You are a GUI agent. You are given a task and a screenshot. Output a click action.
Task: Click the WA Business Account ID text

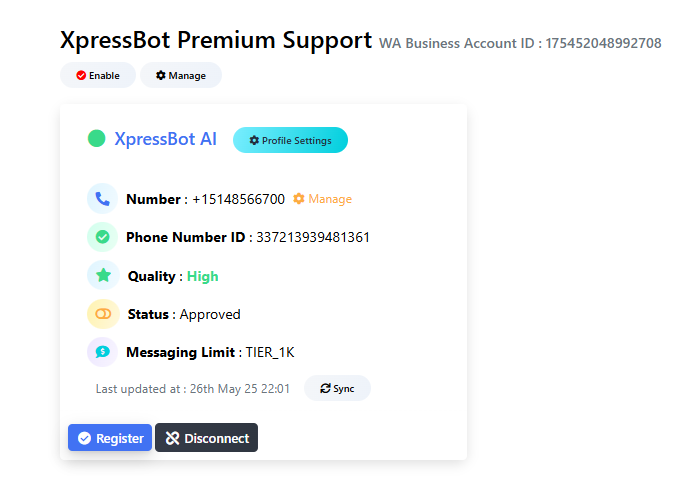click(x=519, y=43)
